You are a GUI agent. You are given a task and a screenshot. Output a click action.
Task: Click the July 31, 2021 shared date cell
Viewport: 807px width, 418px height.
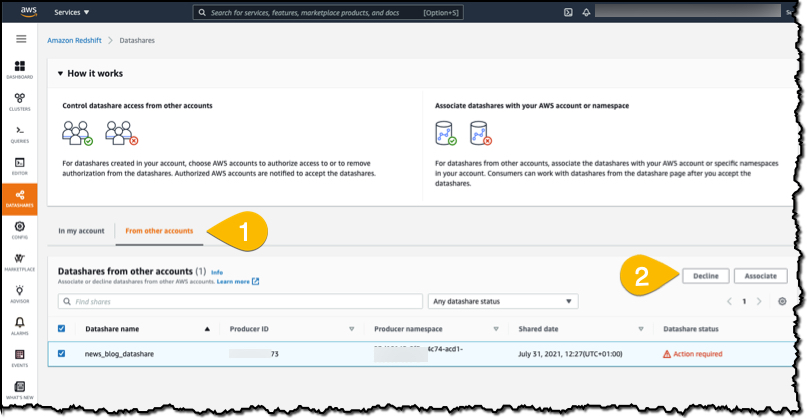point(570,354)
